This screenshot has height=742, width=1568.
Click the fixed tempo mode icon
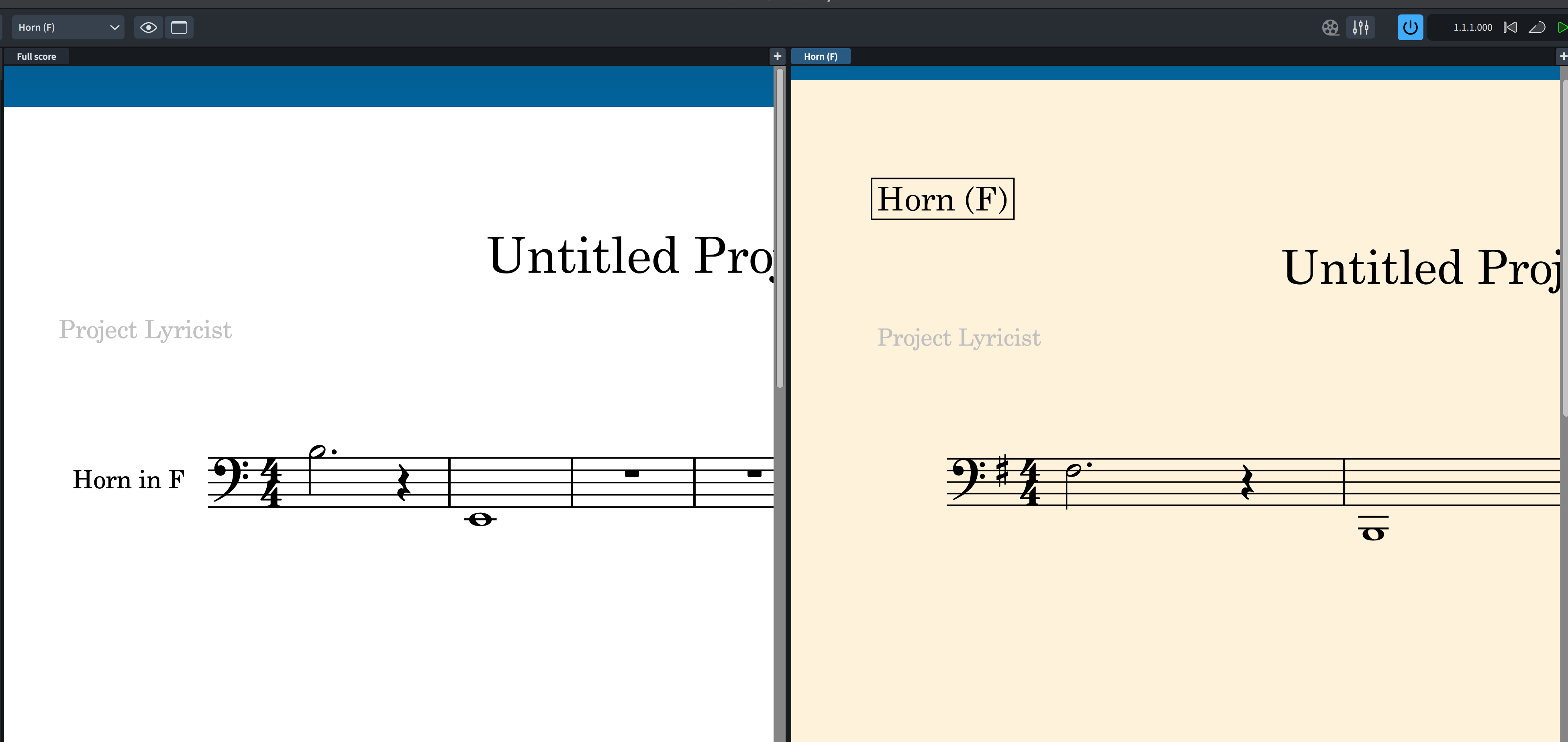pos(1537,27)
